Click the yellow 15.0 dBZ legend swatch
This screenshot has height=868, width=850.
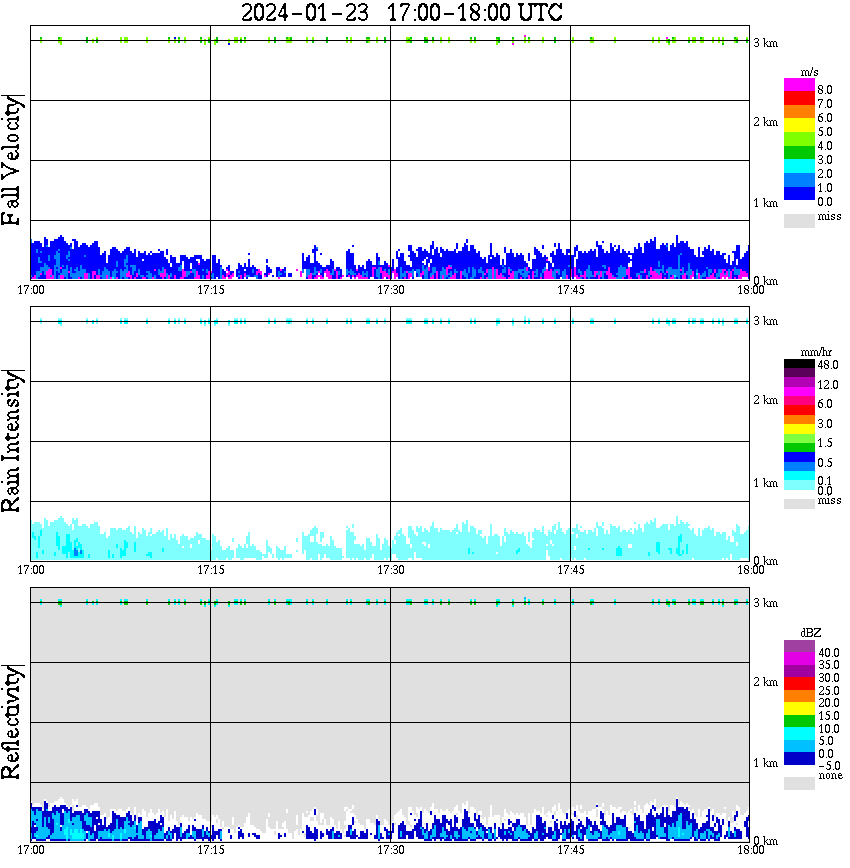click(x=799, y=709)
